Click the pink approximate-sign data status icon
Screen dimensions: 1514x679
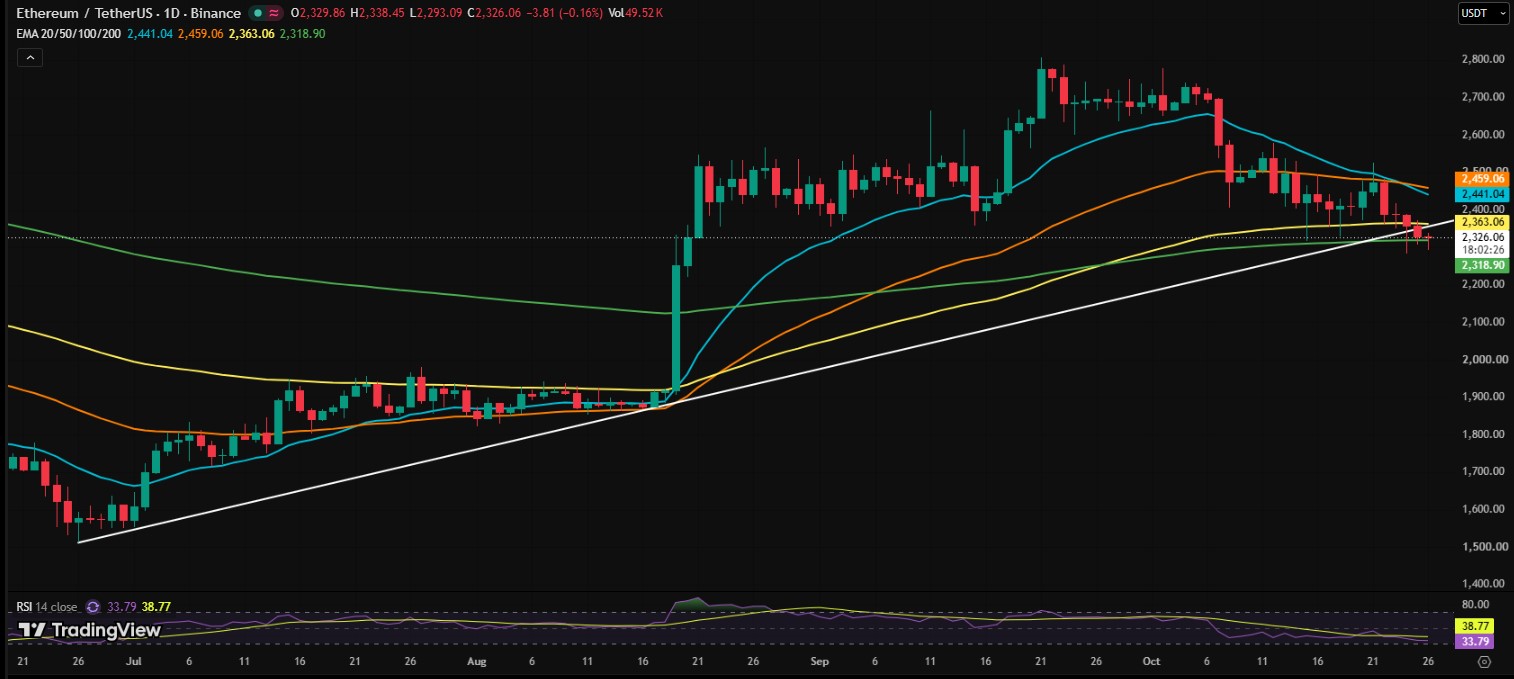[274, 13]
